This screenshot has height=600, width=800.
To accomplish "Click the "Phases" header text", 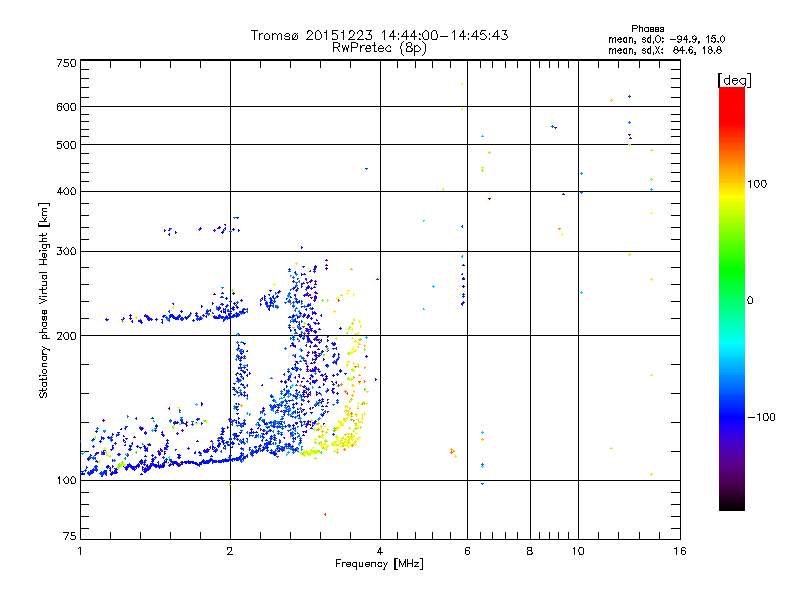I will click(x=647, y=29).
